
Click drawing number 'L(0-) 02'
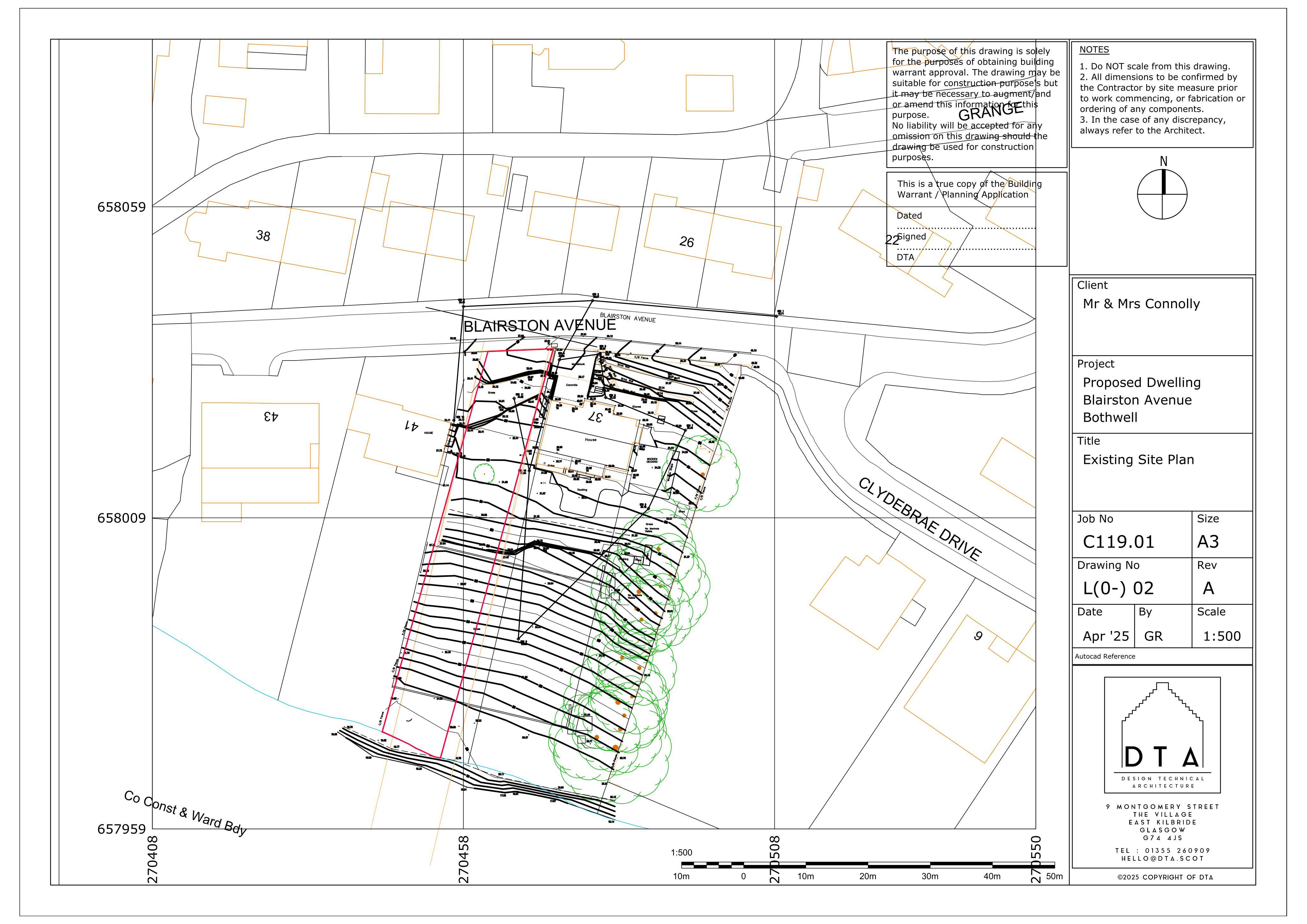[x=1119, y=588]
